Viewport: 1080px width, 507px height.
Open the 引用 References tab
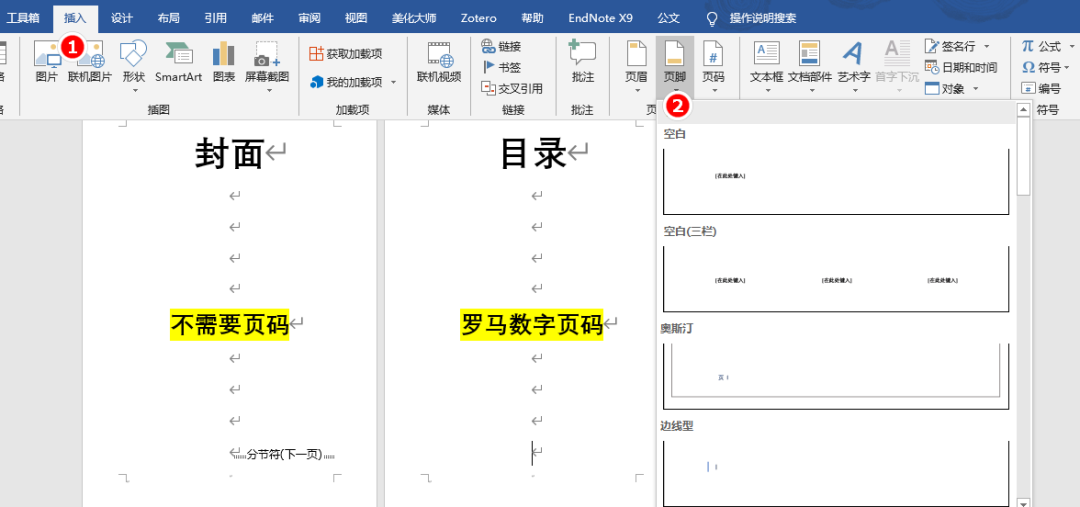tap(215, 18)
